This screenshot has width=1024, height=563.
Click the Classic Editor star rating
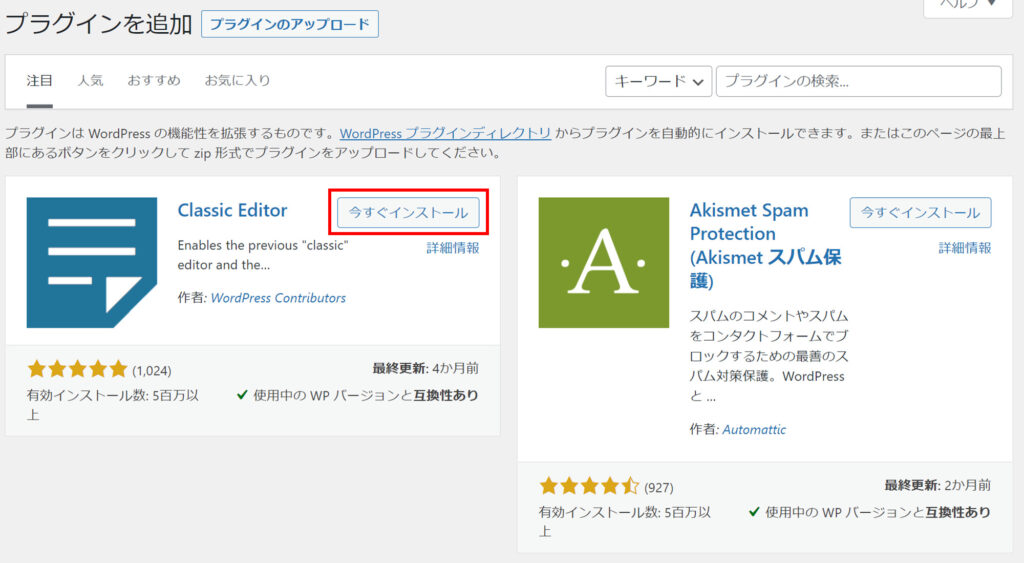pos(77,369)
